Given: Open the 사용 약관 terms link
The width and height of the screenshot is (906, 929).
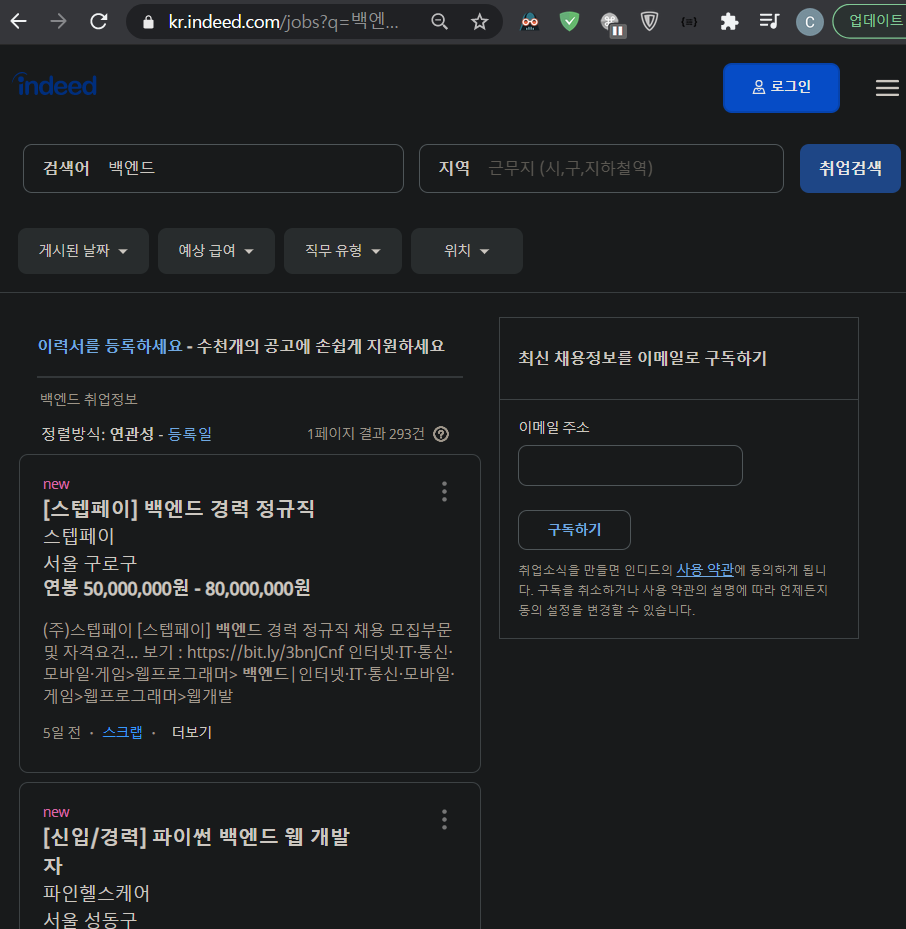Looking at the screenshot, I should (x=705, y=570).
